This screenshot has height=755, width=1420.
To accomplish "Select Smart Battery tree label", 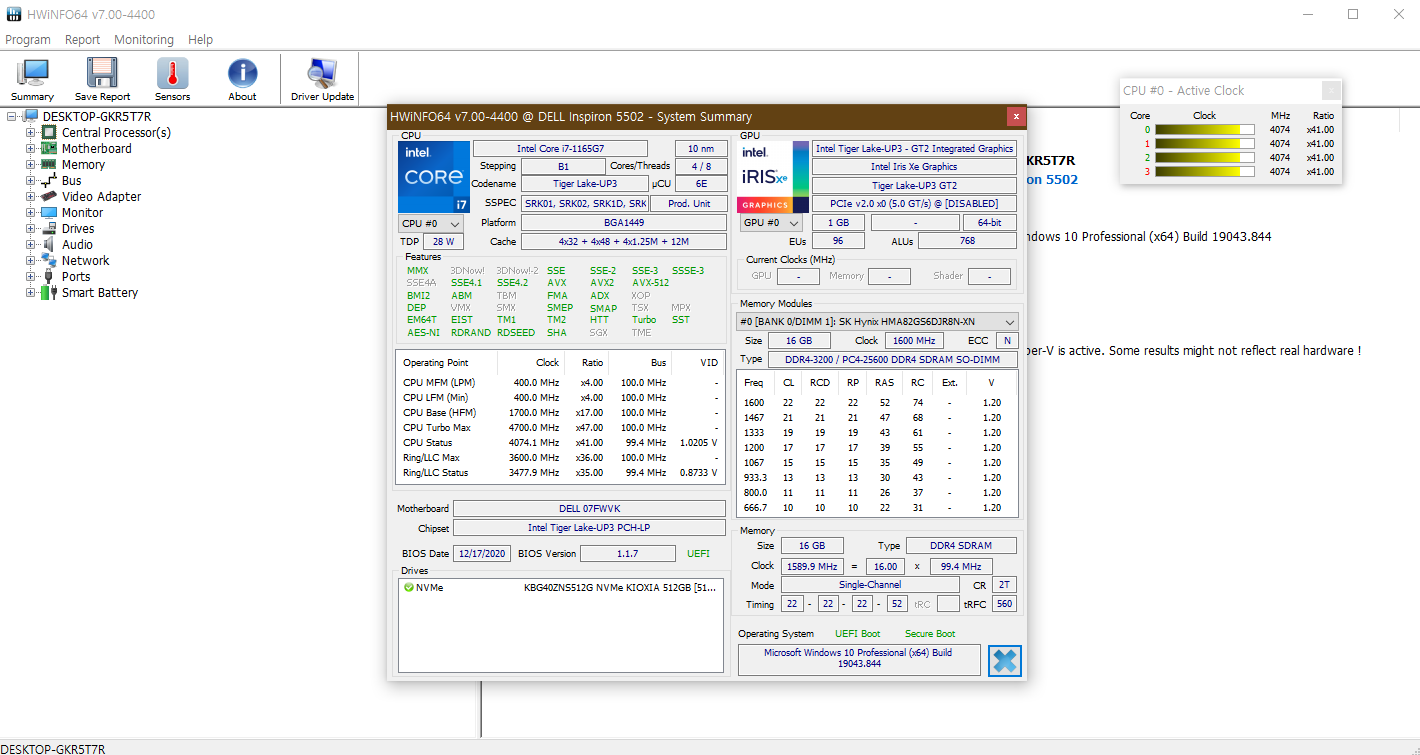I will 100,293.
